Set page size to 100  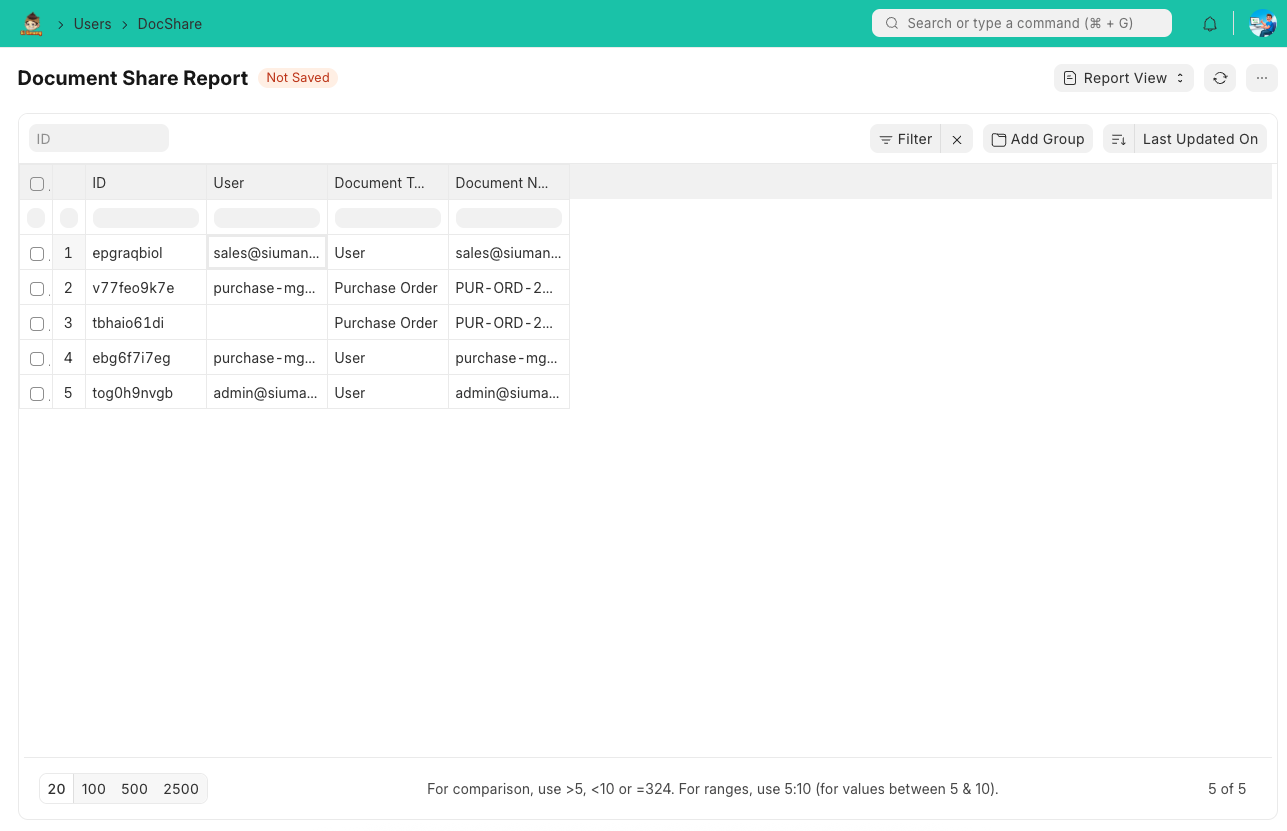(x=94, y=789)
